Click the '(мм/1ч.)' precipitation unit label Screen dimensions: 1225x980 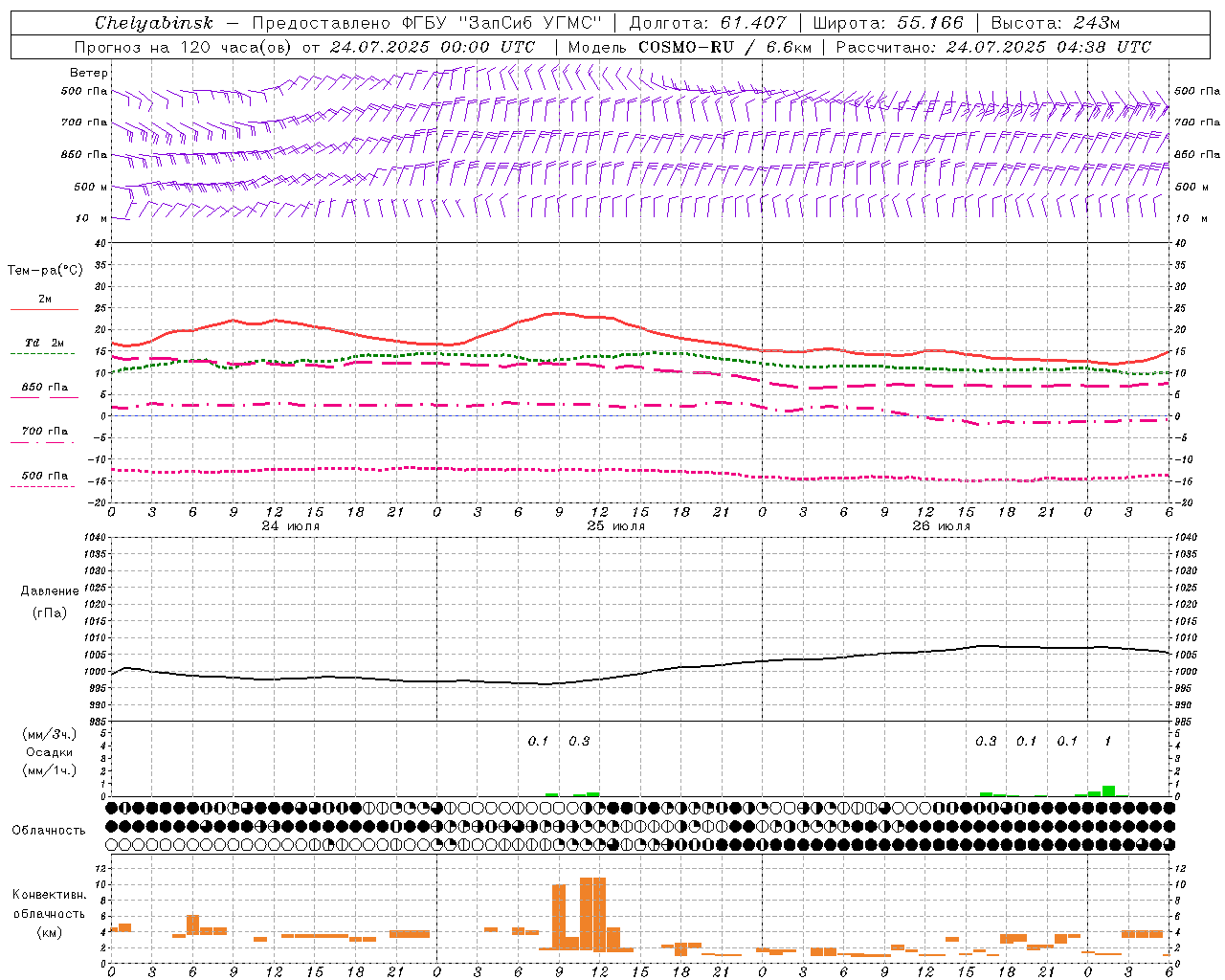click(50, 770)
